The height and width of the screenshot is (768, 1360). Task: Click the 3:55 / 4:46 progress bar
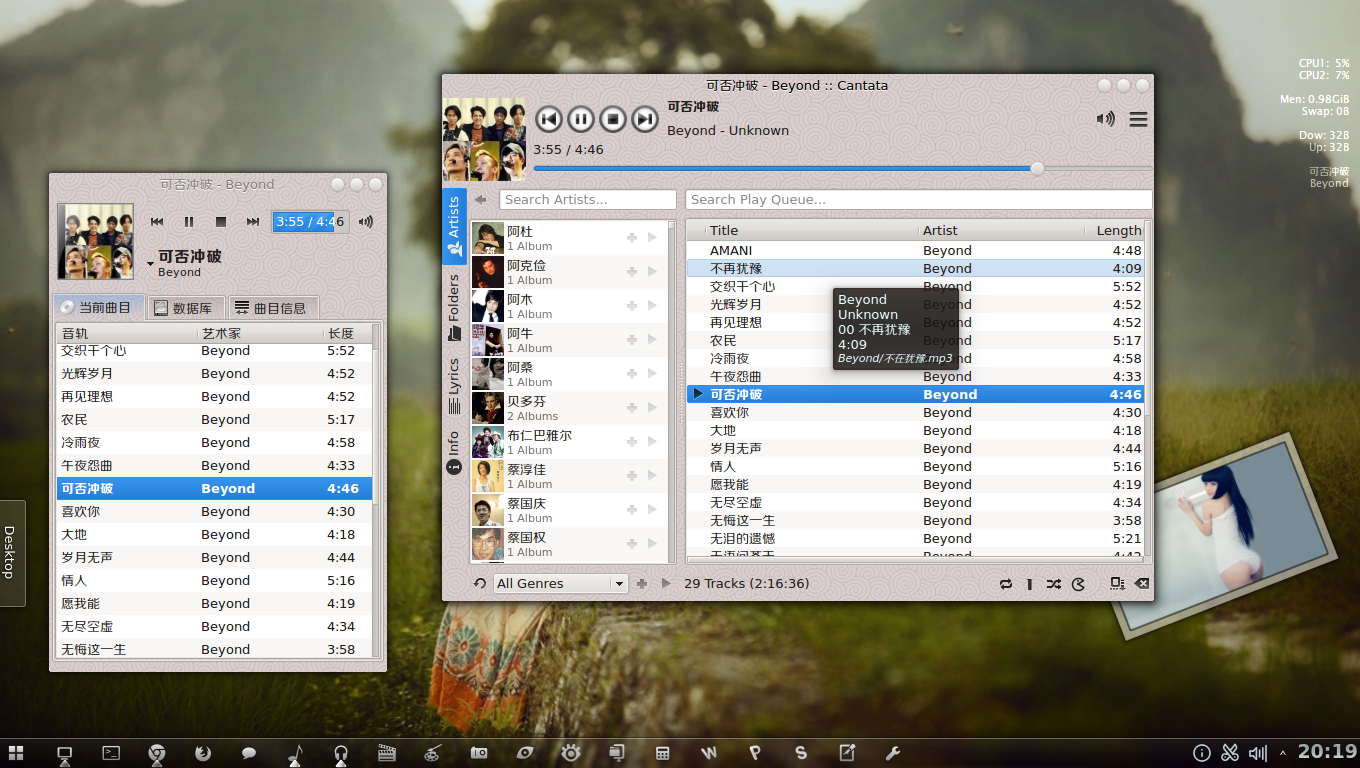(311, 222)
